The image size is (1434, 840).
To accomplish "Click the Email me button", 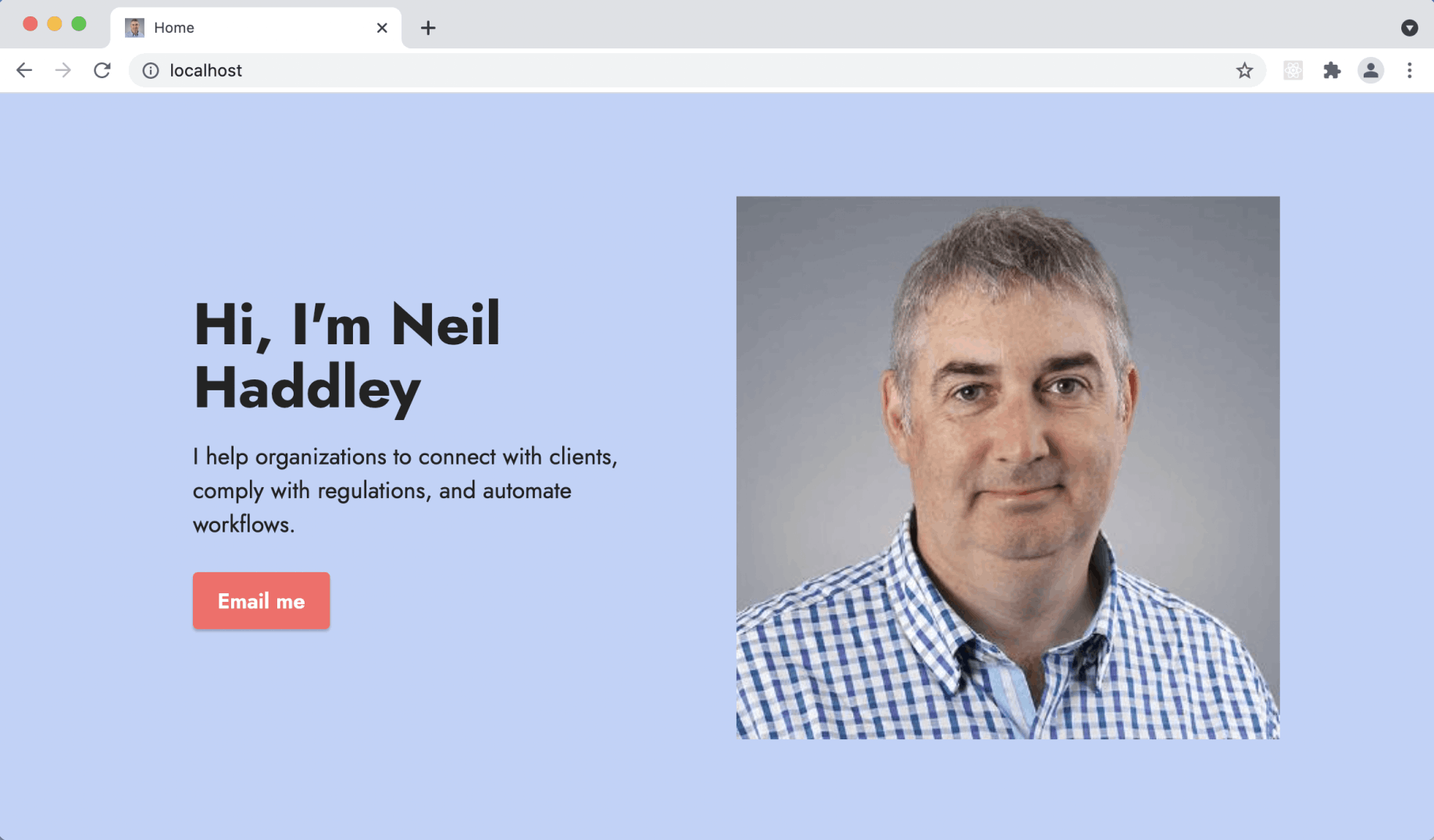I will tap(261, 600).
